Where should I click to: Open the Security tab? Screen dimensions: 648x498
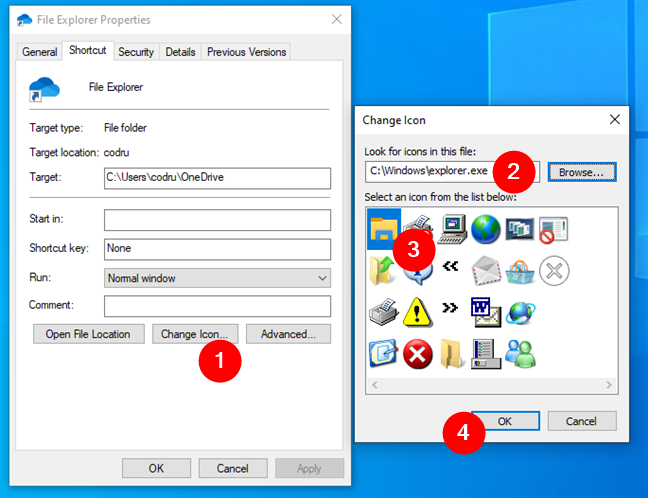point(136,52)
